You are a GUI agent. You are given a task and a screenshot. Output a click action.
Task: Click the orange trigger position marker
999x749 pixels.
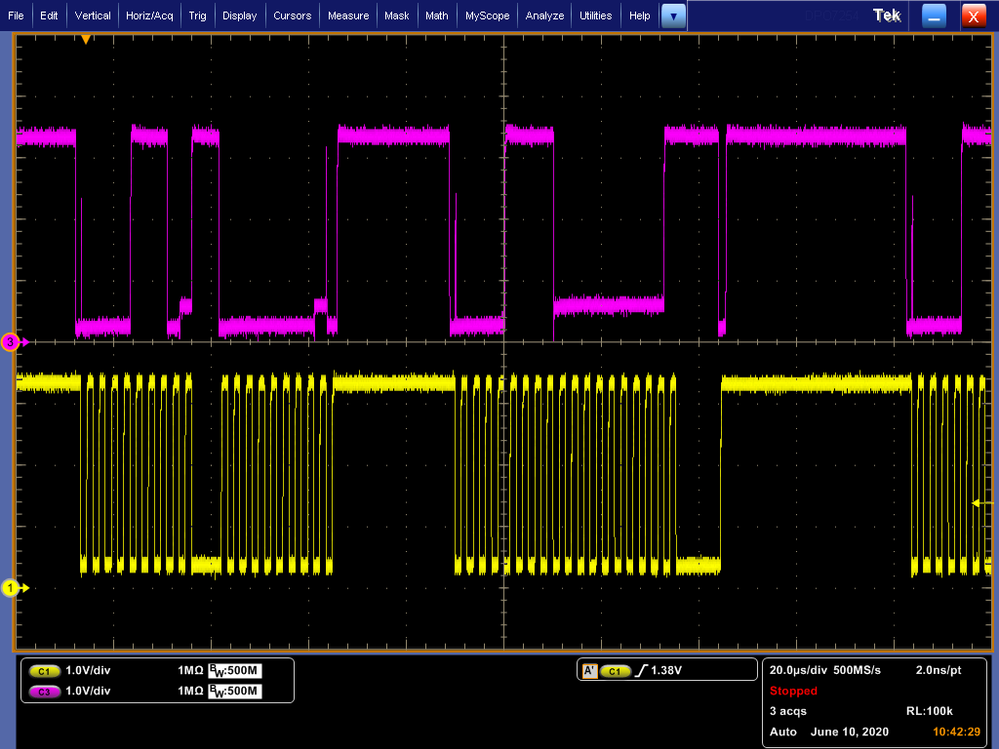[85, 39]
